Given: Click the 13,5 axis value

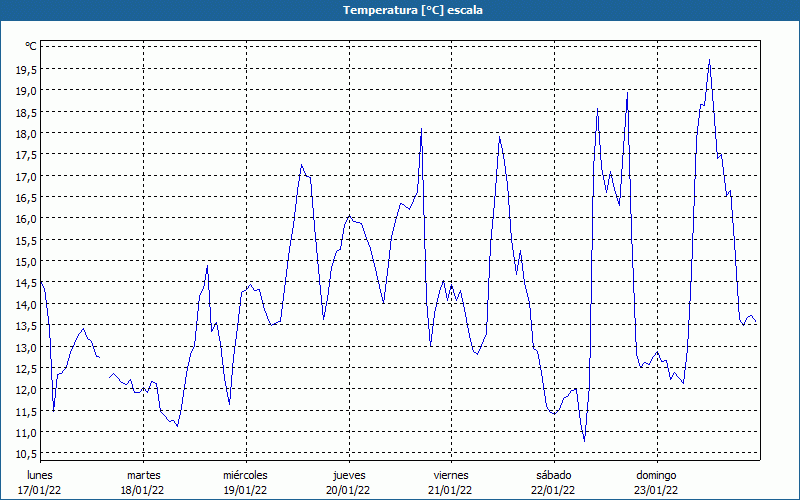Looking at the screenshot, I should click(26, 326).
